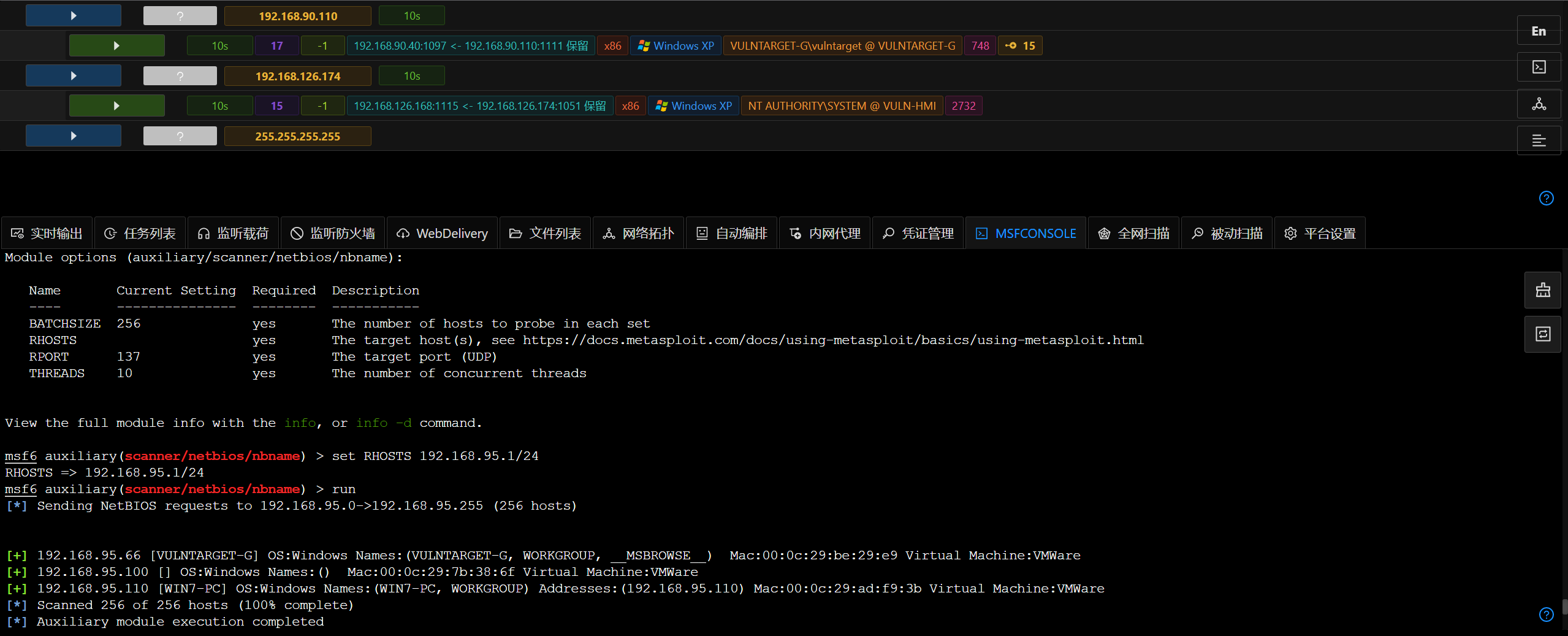Open the 网络拓扑 tab

point(639,233)
